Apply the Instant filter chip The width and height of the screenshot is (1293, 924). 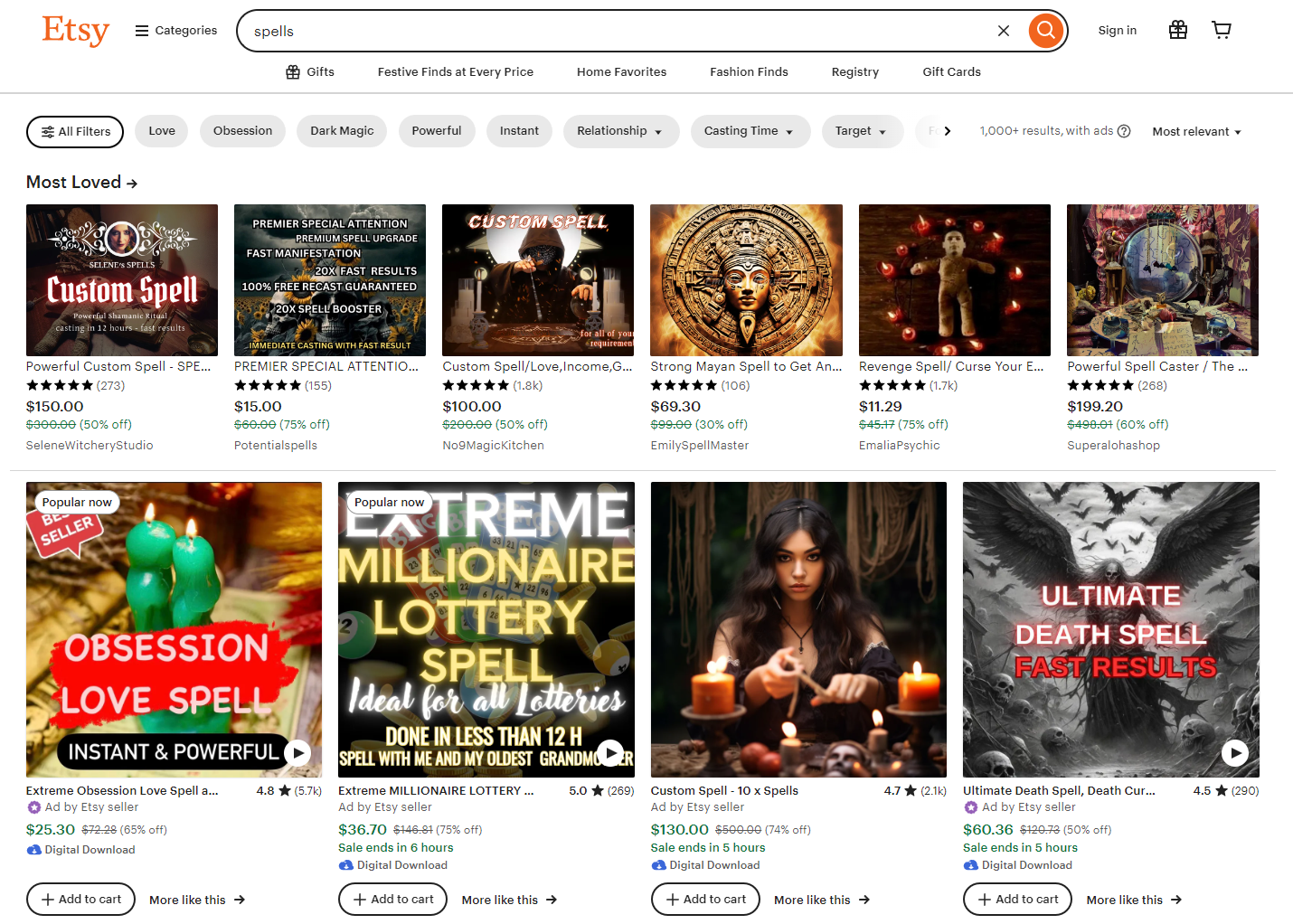click(x=519, y=131)
